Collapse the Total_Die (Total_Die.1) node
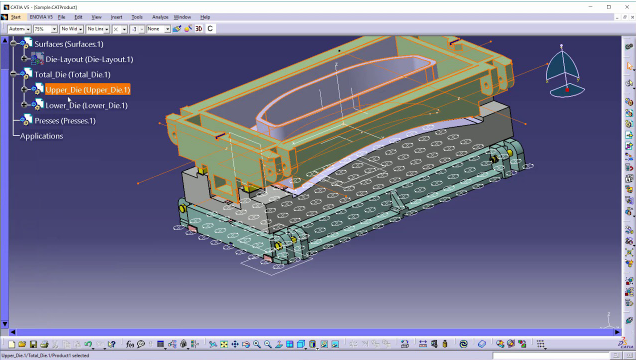The width and height of the screenshot is (636, 360). [13, 74]
